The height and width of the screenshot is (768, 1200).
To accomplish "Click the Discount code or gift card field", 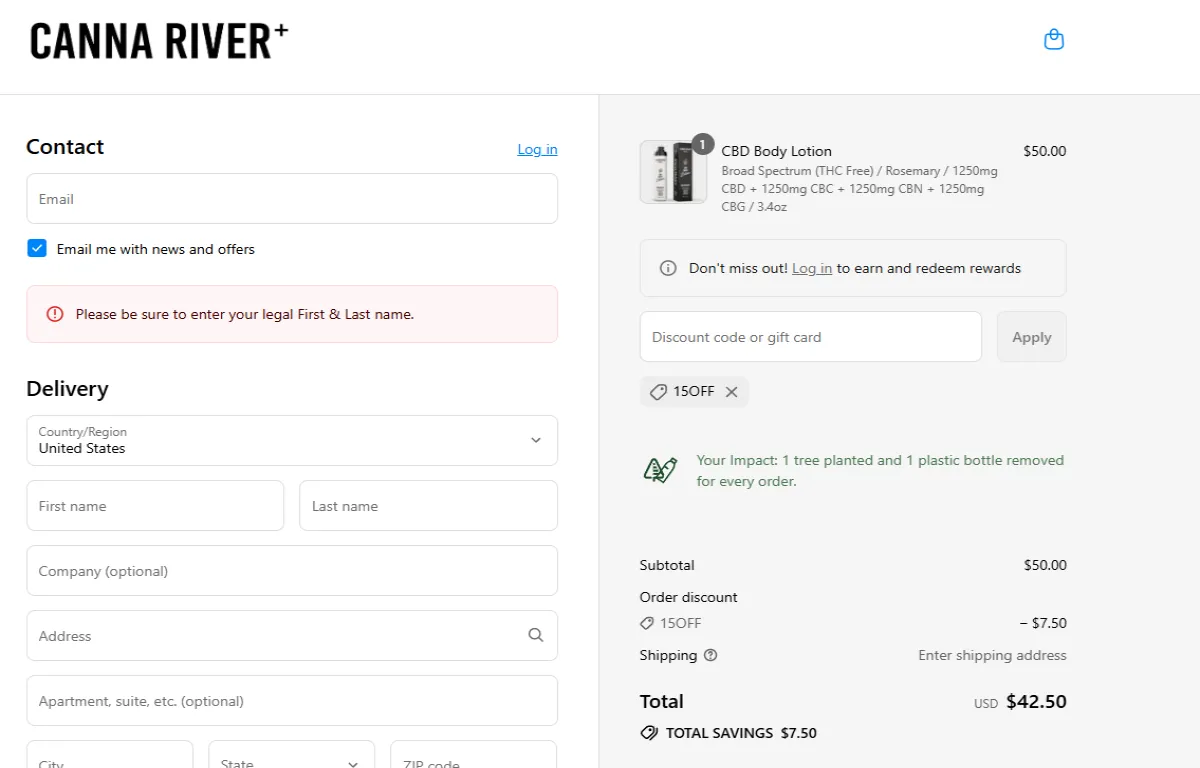I will tap(810, 337).
